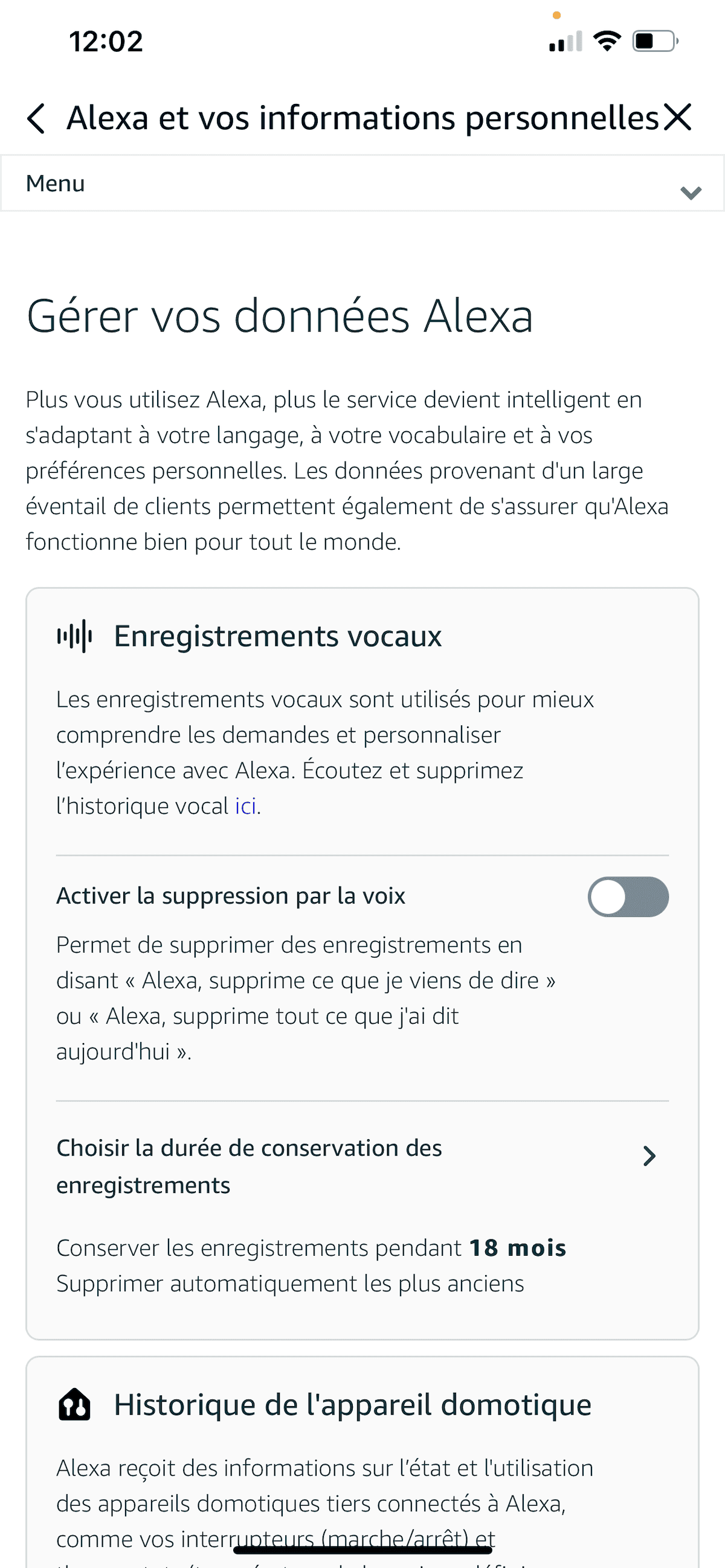Tap the cellular signal bars icon
Image resolution: width=725 pixels, height=1568 pixels.
coord(565,42)
